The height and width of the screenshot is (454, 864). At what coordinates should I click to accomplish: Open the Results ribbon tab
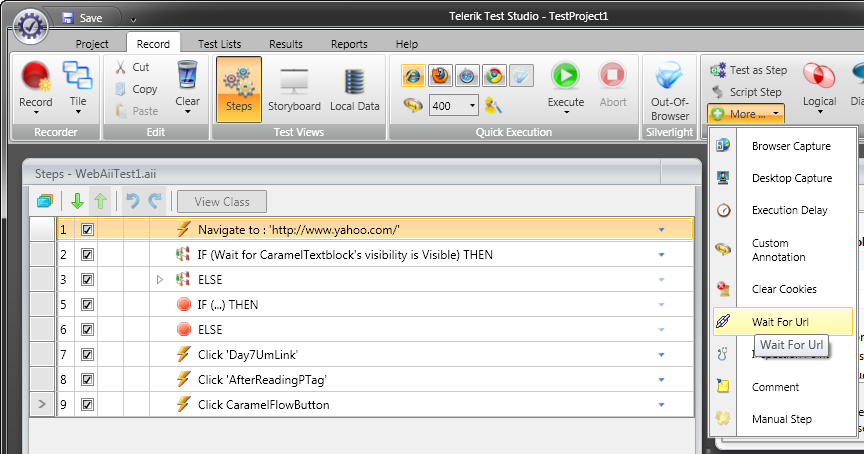click(285, 44)
